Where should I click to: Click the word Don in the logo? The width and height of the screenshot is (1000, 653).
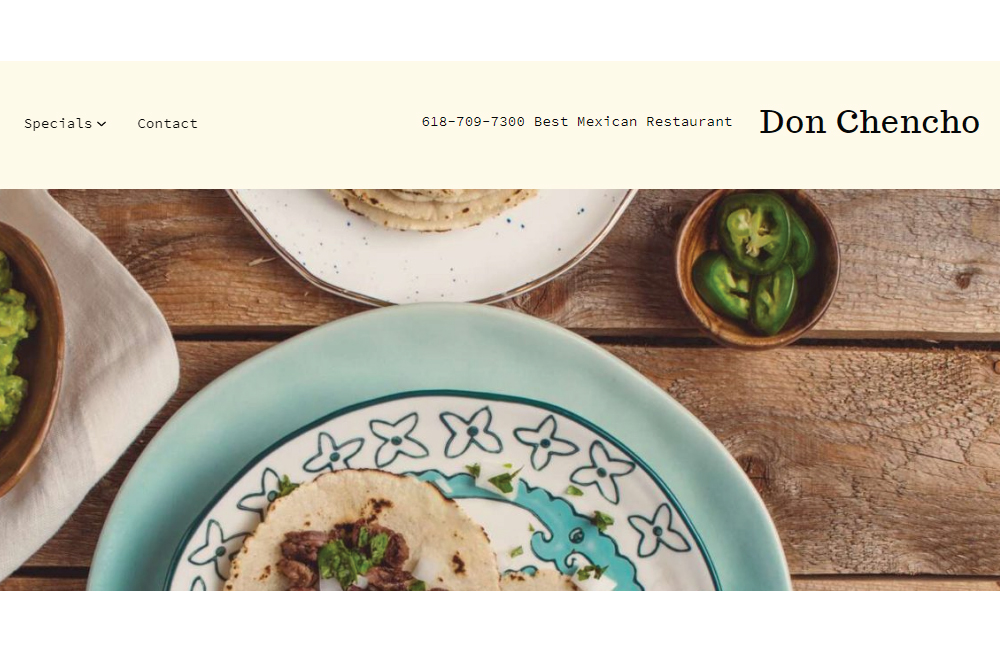[792, 122]
